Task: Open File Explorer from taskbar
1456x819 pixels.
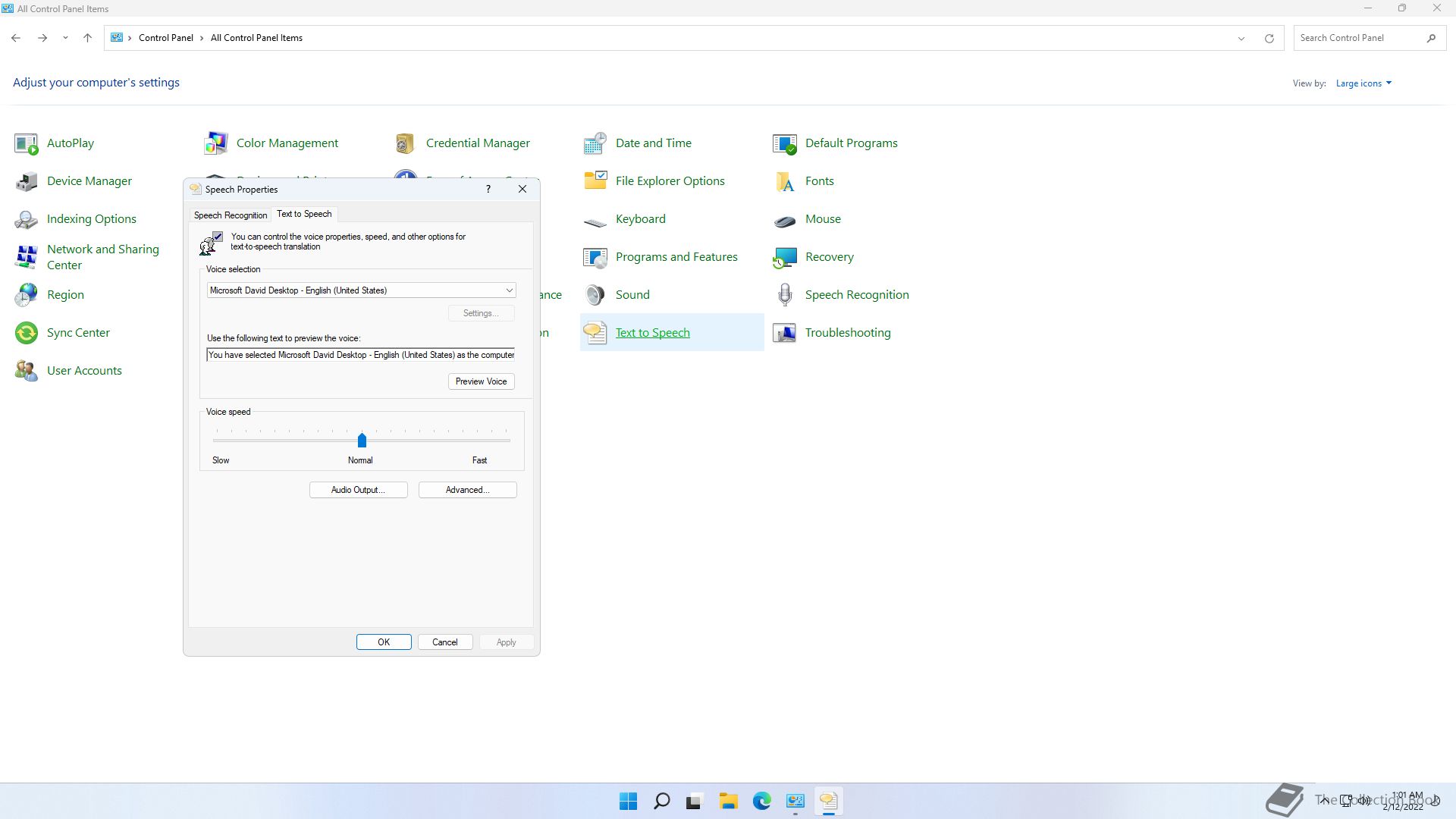Action: 728,801
